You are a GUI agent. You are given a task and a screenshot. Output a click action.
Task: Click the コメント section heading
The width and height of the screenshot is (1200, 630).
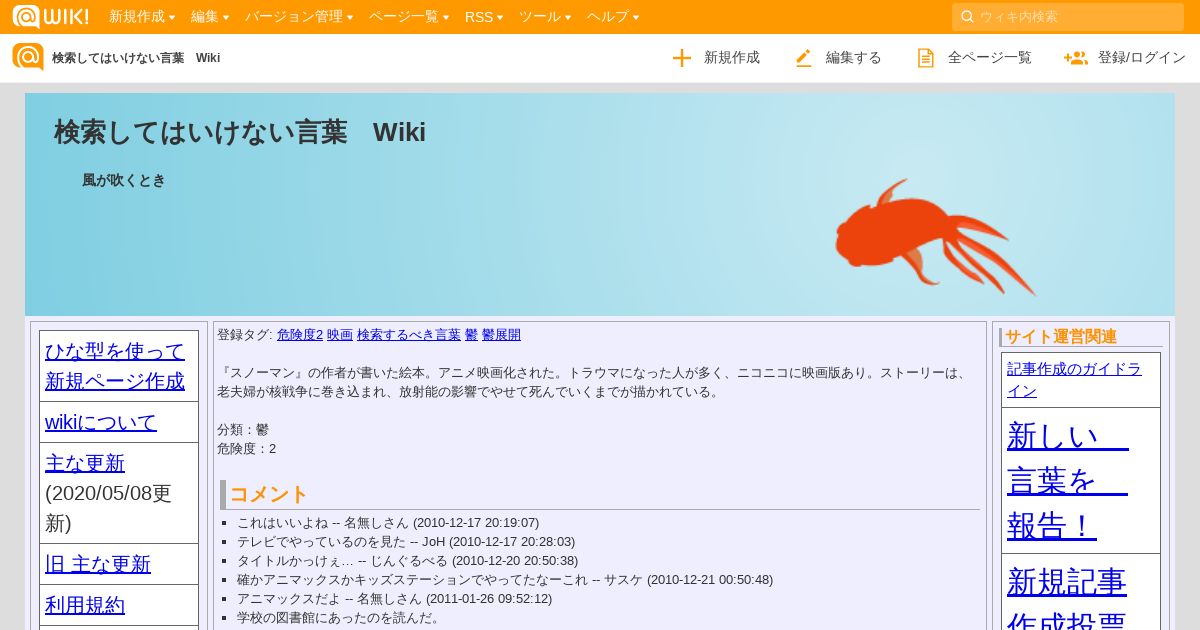coord(269,494)
